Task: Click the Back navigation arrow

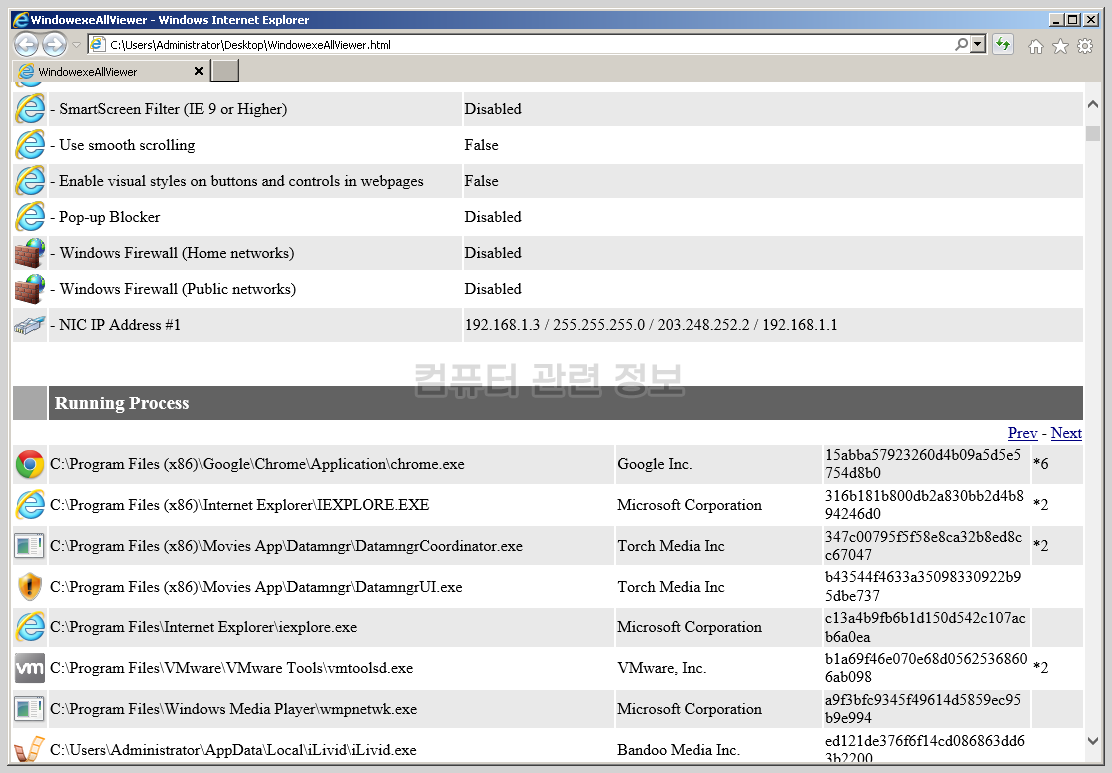Action: (x=26, y=45)
